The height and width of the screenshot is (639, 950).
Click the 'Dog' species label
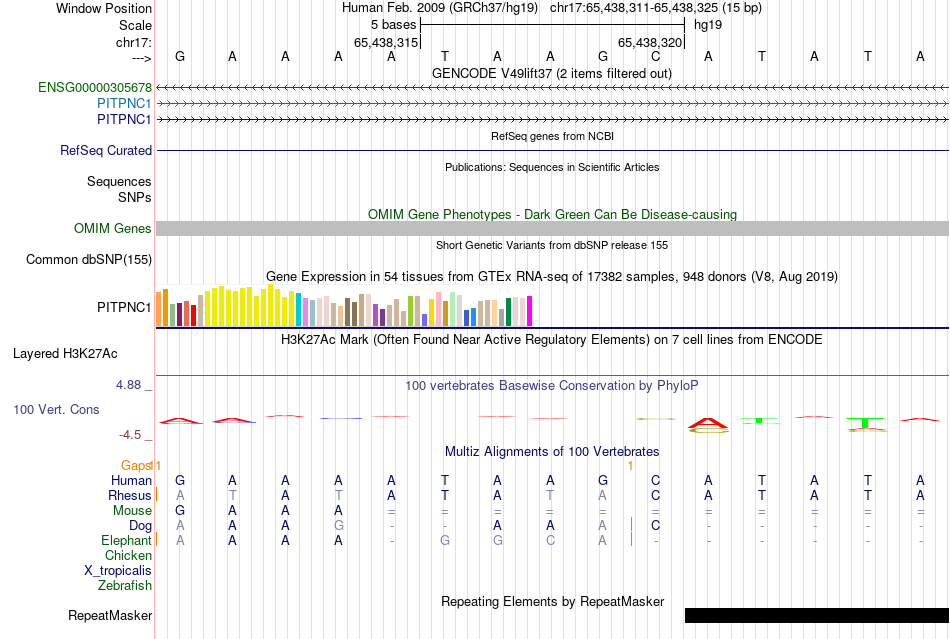point(140,525)
